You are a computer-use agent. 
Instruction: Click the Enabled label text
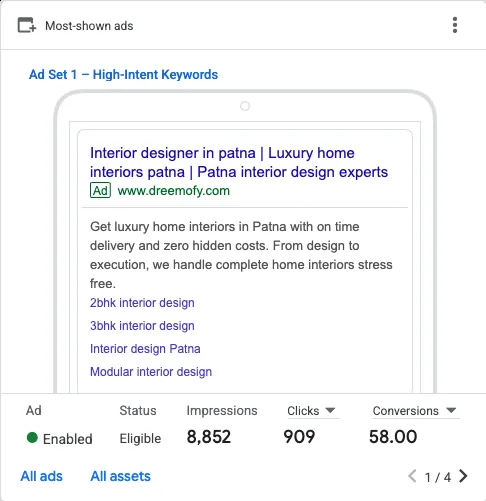68,439
